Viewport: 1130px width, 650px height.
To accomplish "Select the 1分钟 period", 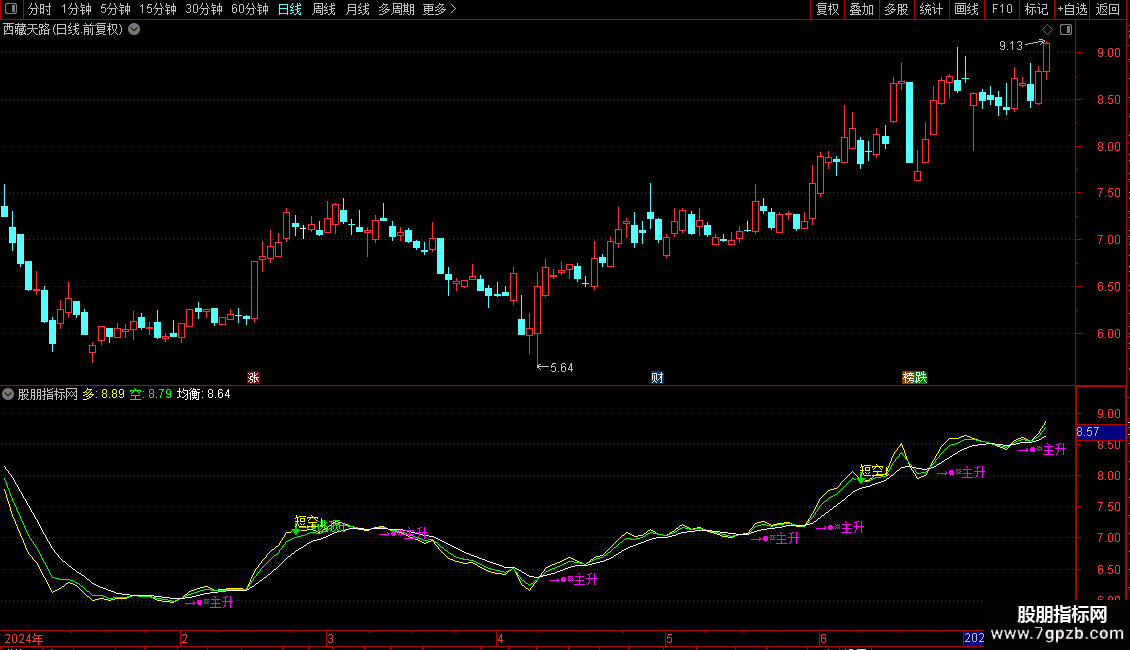I will coord(76,9).
